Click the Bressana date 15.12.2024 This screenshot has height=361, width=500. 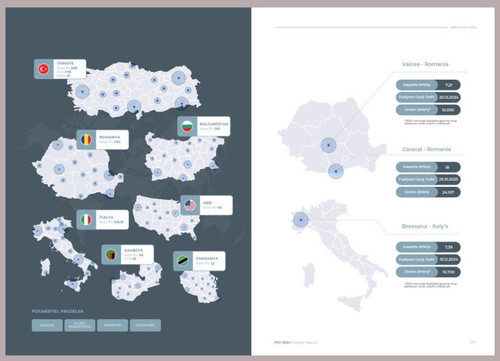[x=449, y=259]
